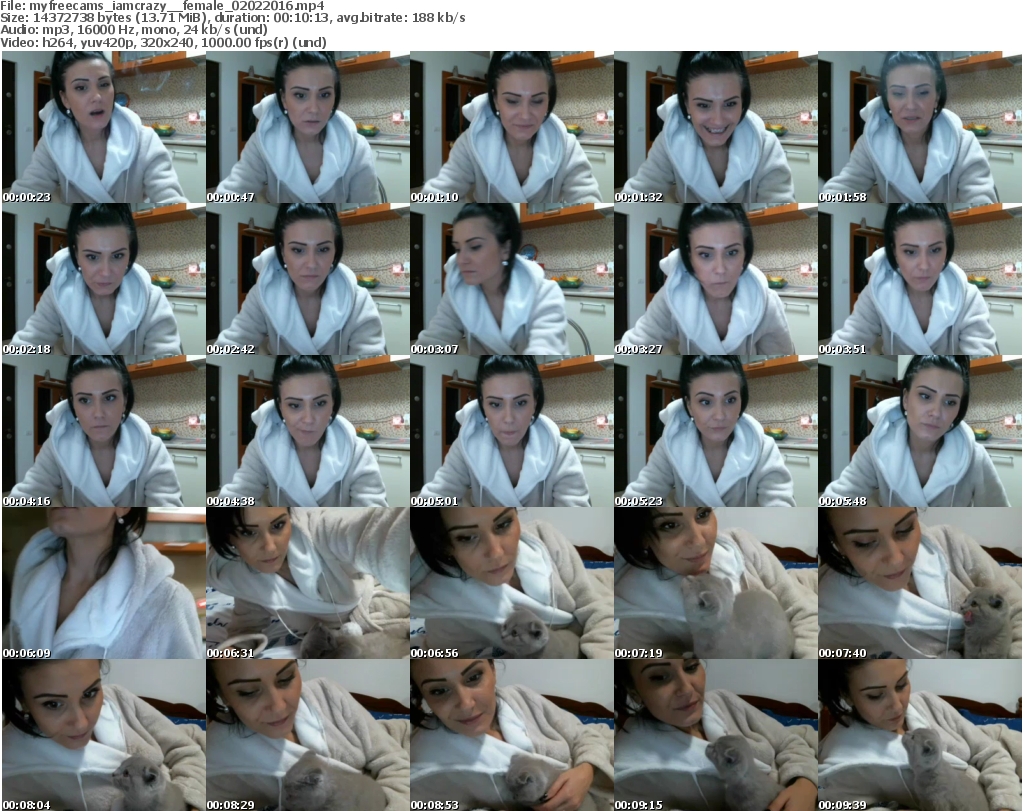Select the thumbnail timestamped 00:06:31
This screenshot has height=811, width=1024.
[x=308, y=583]
